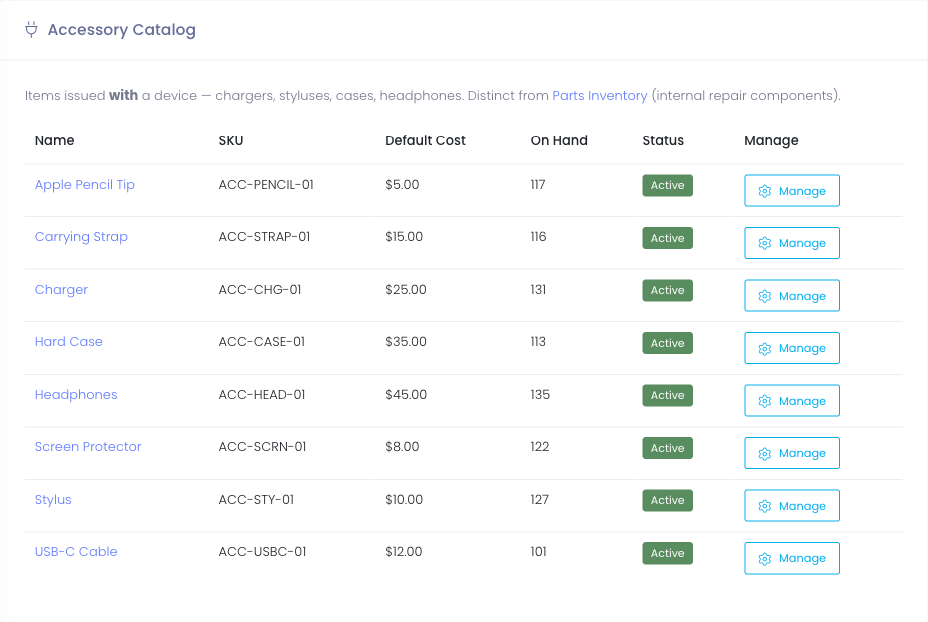Click Manage text for Screen Protector
This screenshot has height=622, width=928.
pos(802,453)
